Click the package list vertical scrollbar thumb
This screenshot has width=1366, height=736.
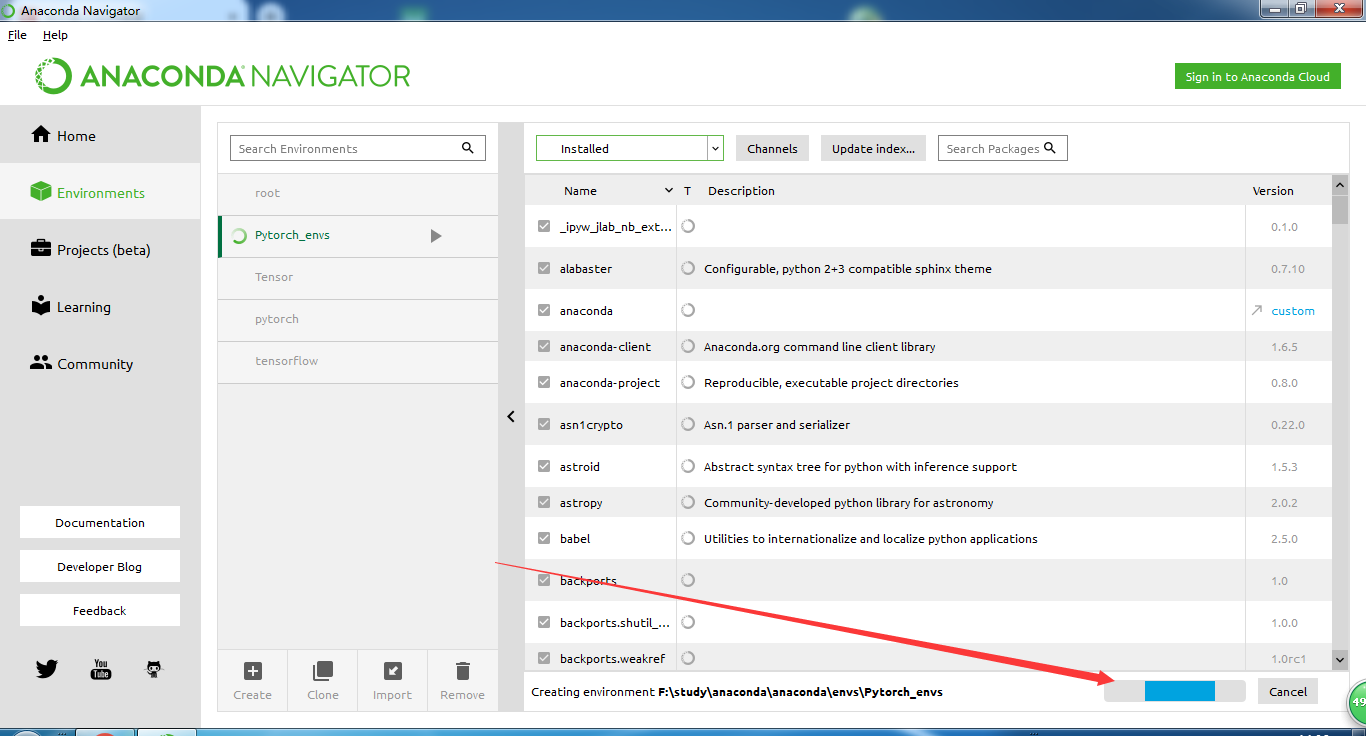[1340, 210]
